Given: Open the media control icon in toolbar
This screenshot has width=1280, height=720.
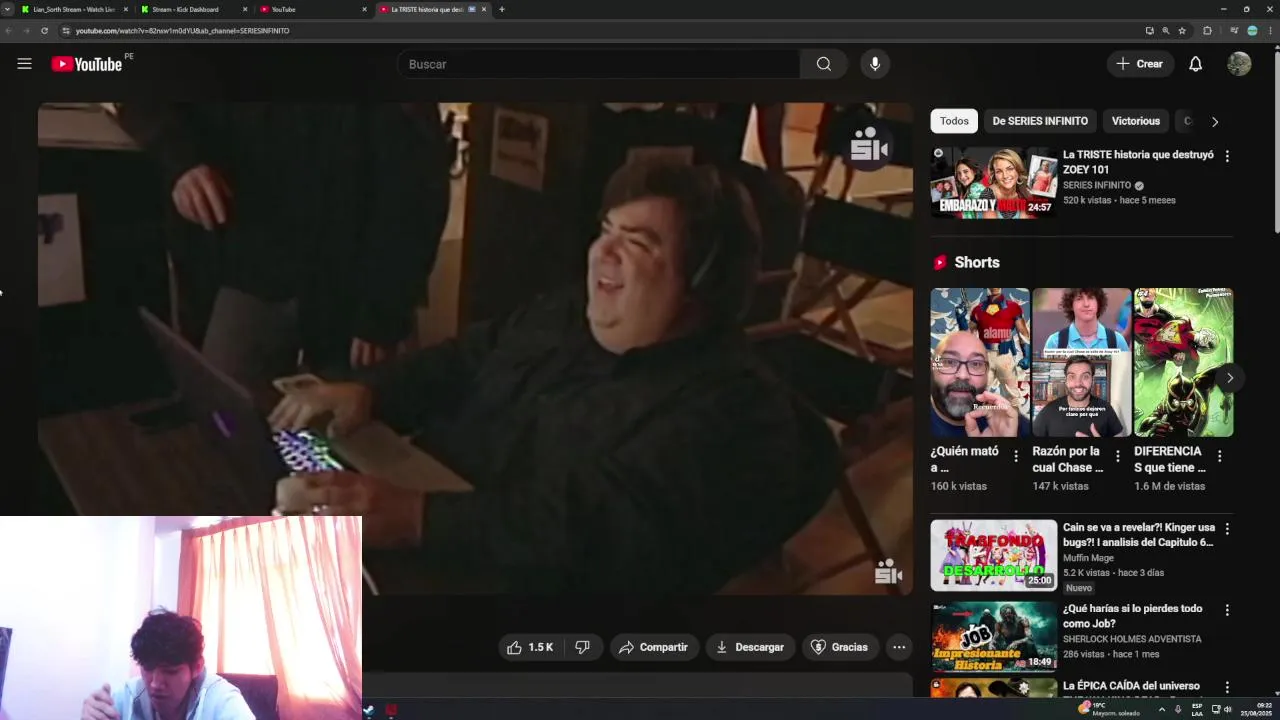Looking at the screenshot, I should (x=1233, y=31).
